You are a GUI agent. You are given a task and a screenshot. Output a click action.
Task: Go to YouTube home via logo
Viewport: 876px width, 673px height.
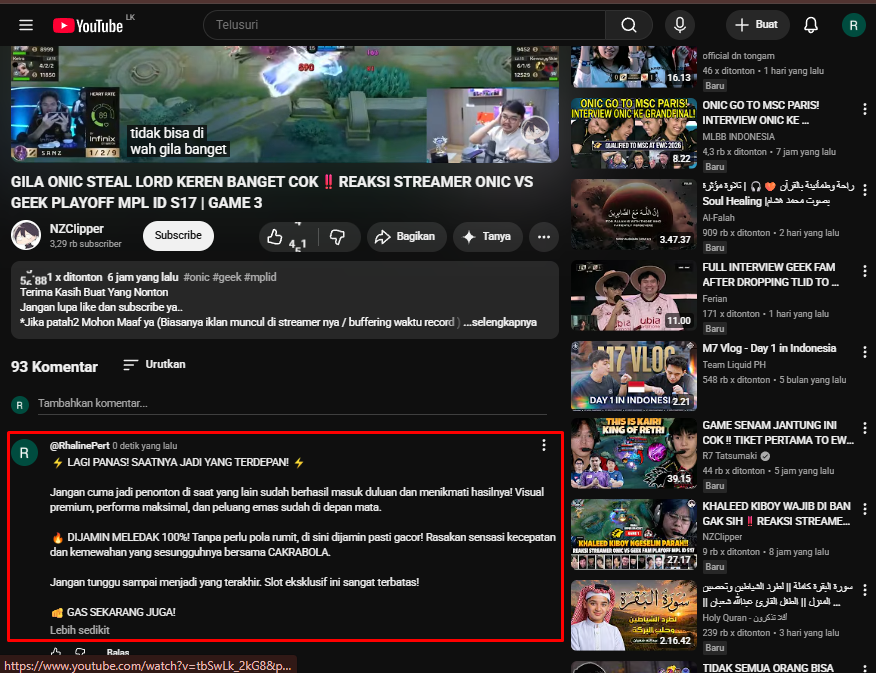[88, 26]
